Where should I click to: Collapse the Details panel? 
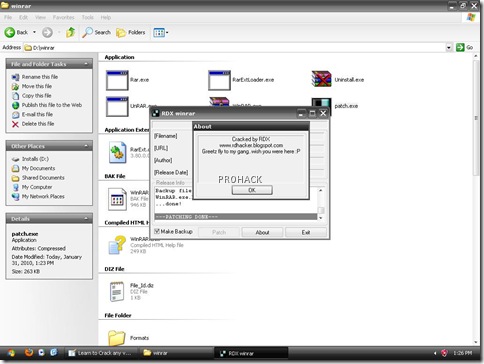pyautogui.click(x=86, y=219)
